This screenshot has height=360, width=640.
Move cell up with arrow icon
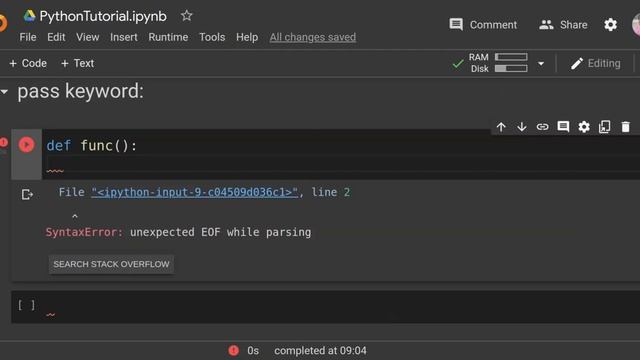click(501, 127)
